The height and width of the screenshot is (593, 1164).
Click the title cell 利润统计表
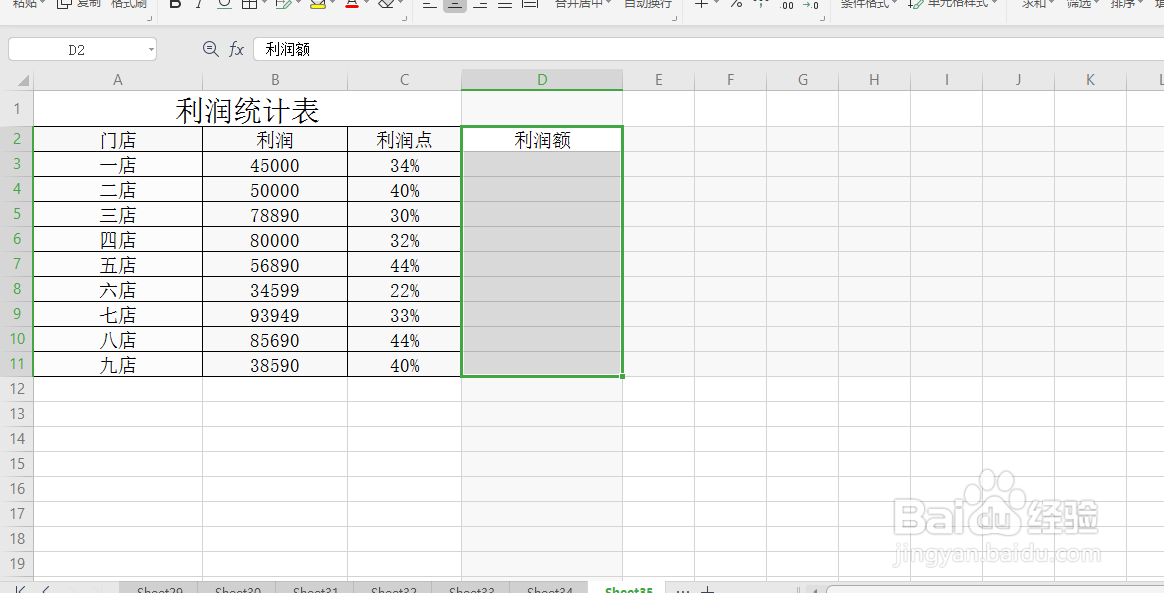pos(247,109)
